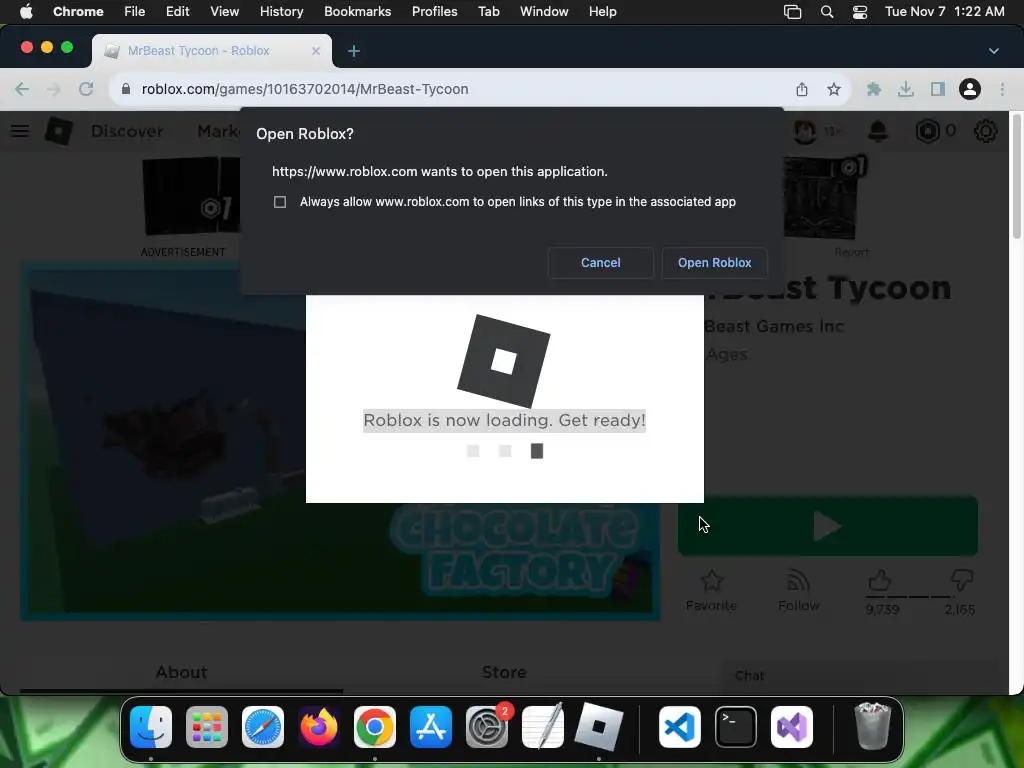This screenshot has height=768, width=1024.
Task: Expand the tab search chevron
Action: 993,51
